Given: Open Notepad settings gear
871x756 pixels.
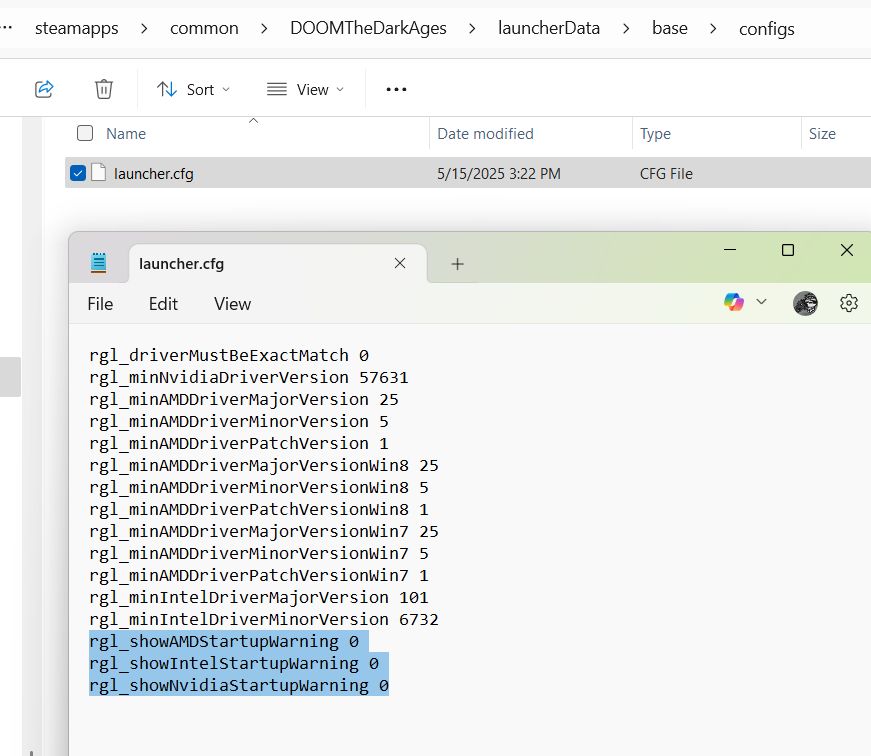Looking at the screenshot, I should click(x=848, y=303).
